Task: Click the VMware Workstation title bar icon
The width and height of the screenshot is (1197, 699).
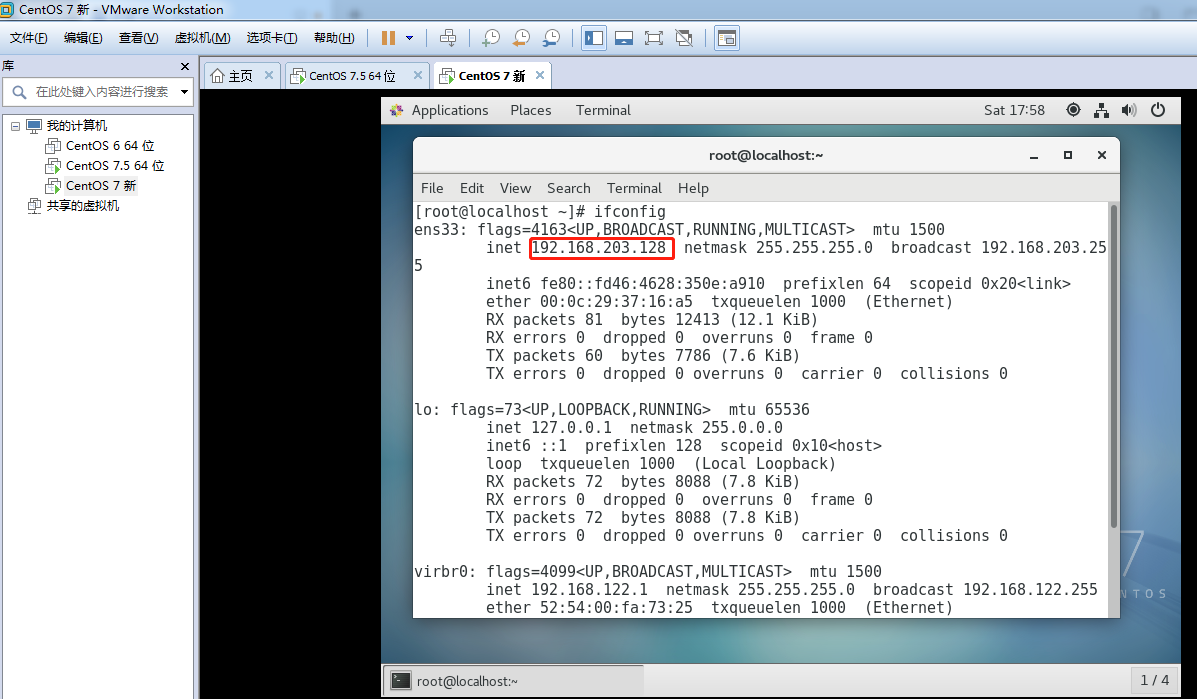Action: click(7, 9)
